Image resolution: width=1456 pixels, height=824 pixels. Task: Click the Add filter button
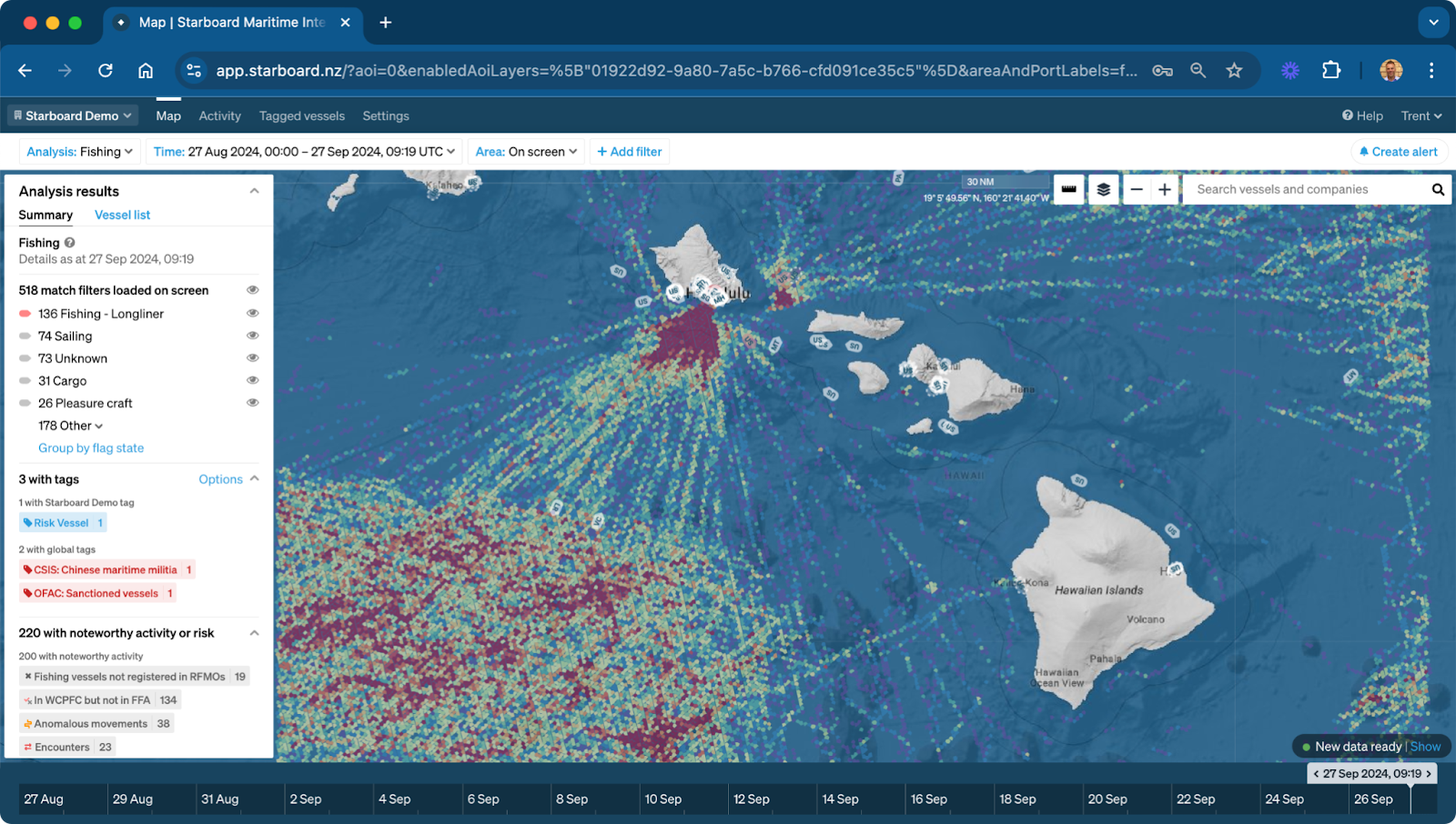[630, 152]
